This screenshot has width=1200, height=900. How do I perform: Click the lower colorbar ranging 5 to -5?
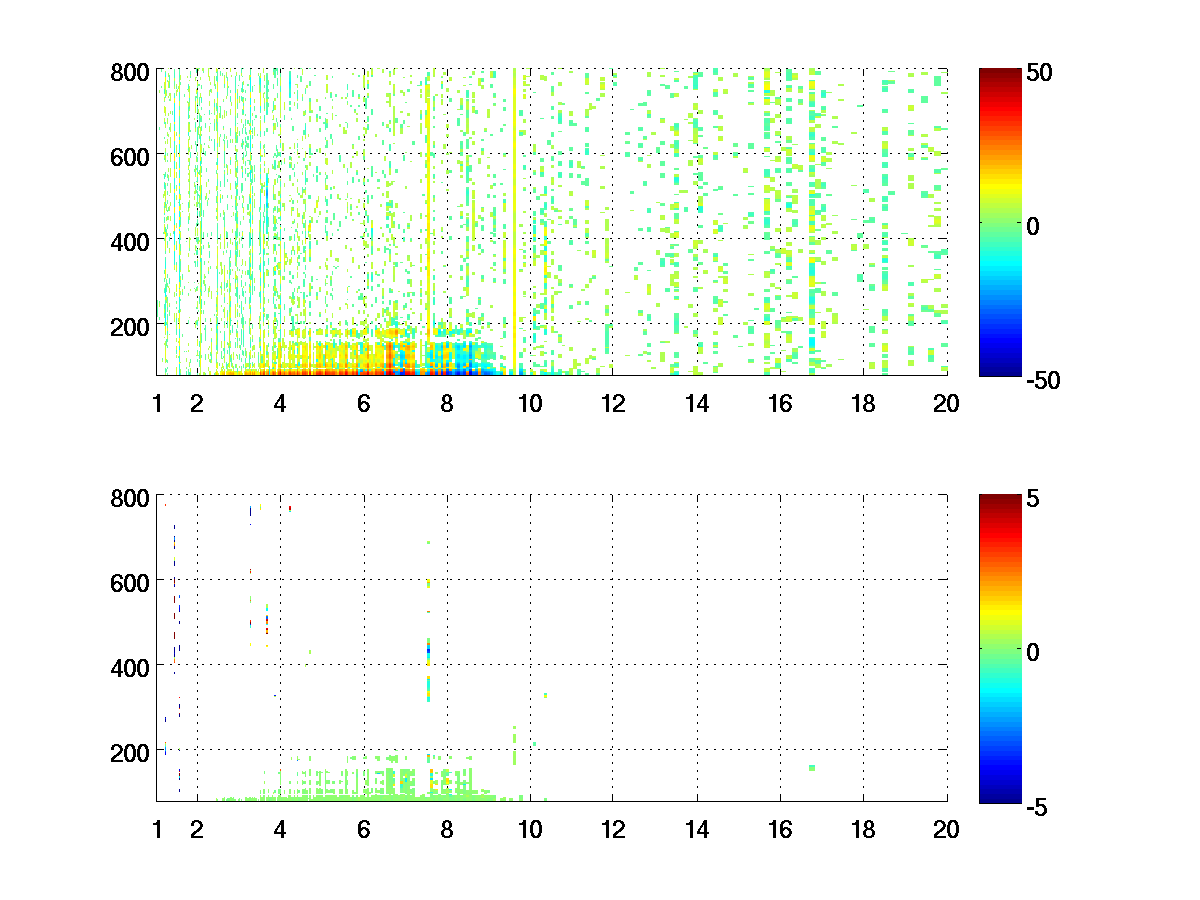tap(1000, 648)
